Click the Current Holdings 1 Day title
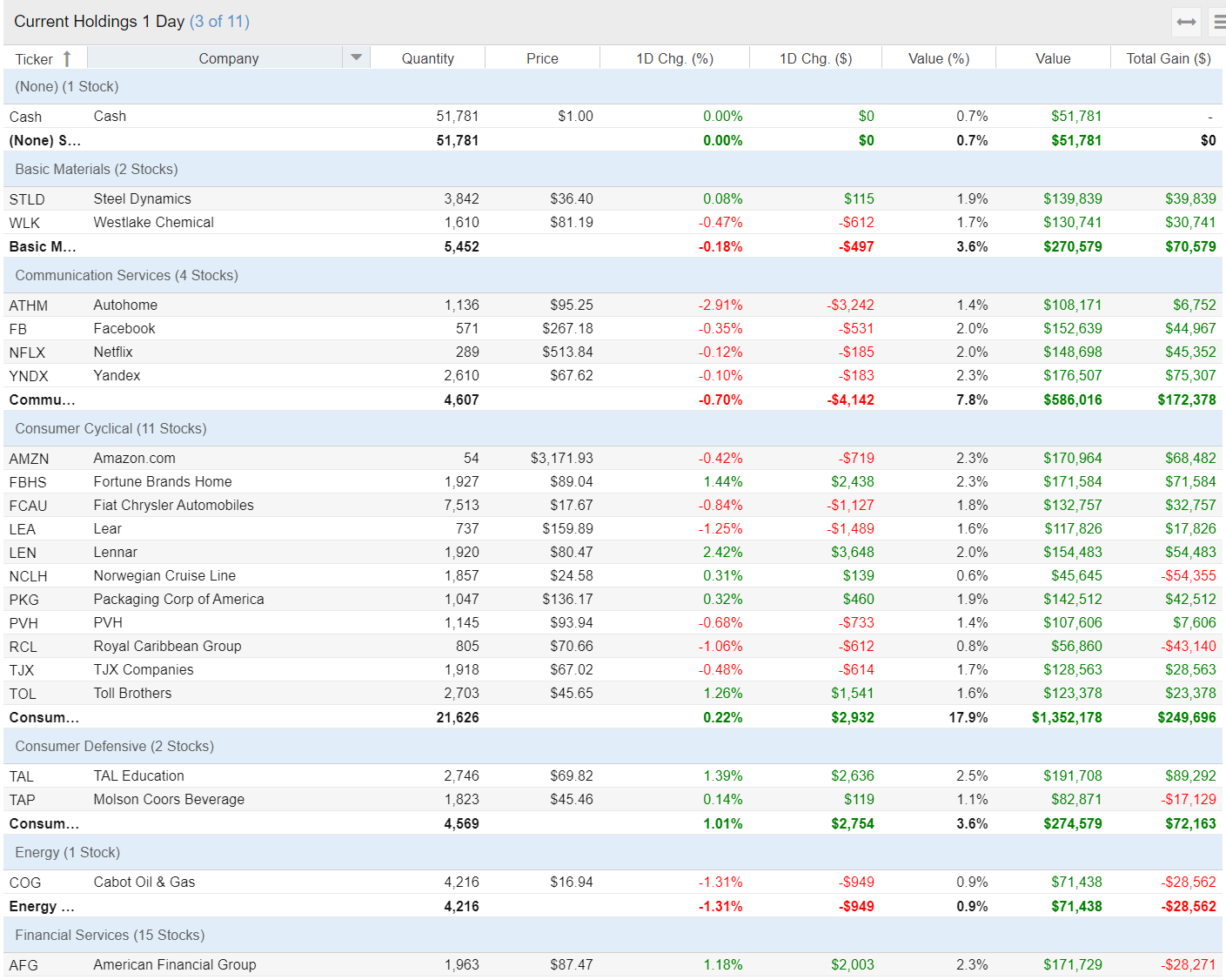Image resolution: width=1226 pixels, height=980 pixels. 99,21
